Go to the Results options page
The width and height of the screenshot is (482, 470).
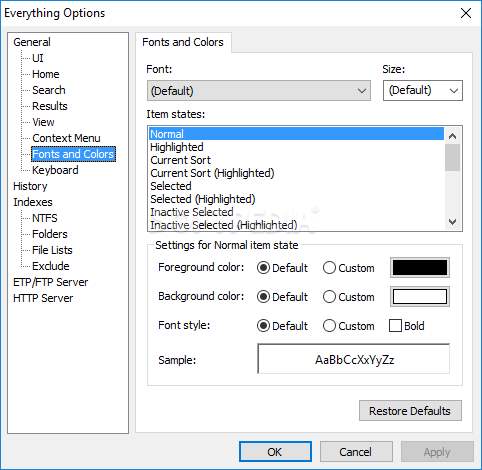(x=50, y=106)
